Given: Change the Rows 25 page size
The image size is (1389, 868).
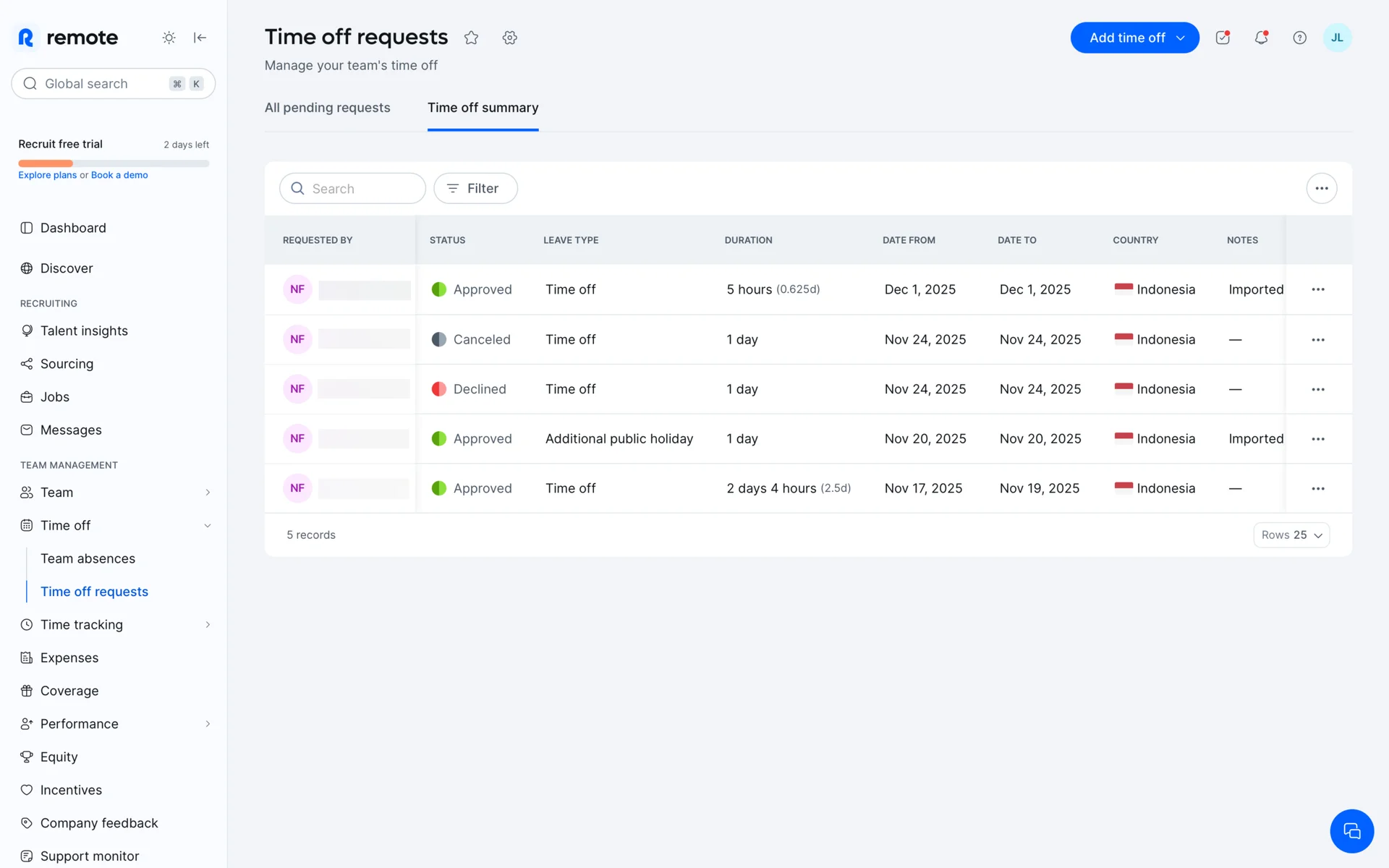Looking at the screenshot, I should [x=1291, y=535].
